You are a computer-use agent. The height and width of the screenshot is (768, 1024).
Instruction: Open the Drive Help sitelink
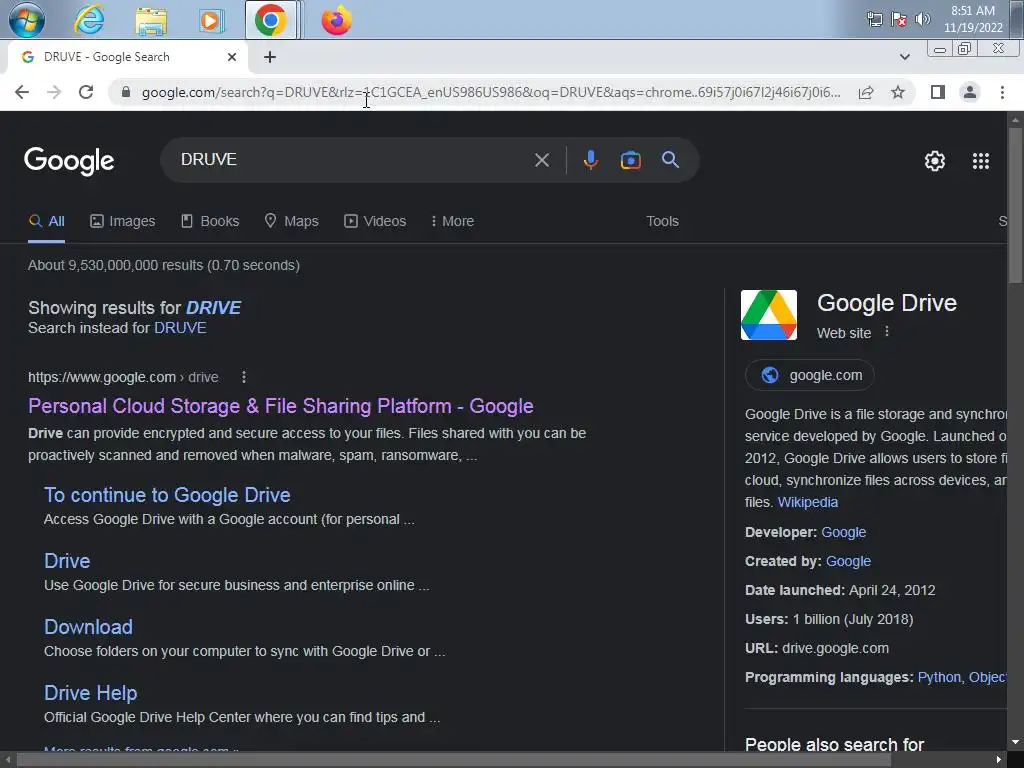pyautogui.click(x=91, y=693)
